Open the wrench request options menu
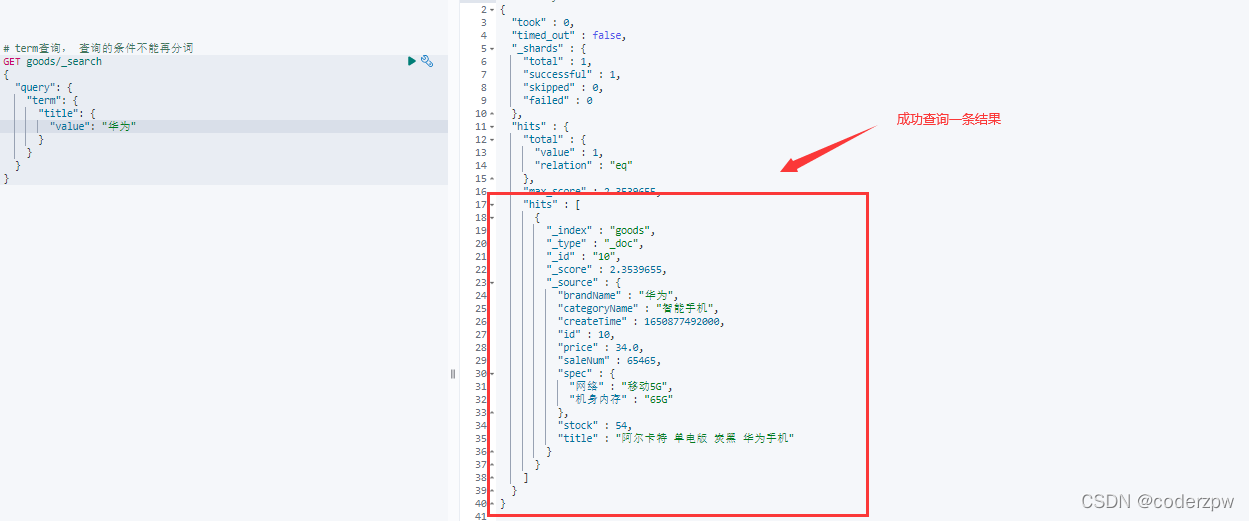This screenshot has height=521, width=1249. (427, 61)
